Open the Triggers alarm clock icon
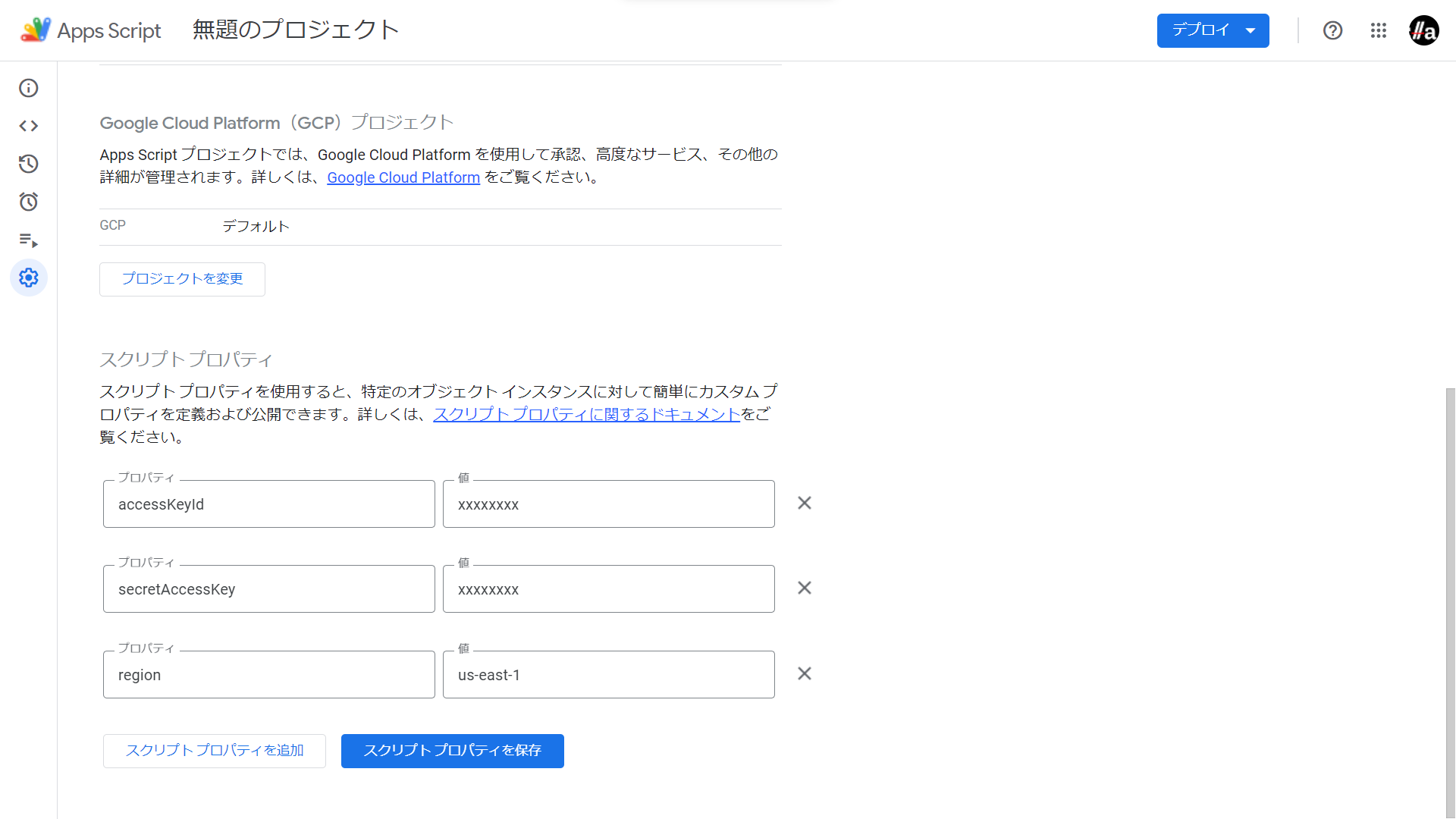1456x819 pixels. [x=29, y=202]
